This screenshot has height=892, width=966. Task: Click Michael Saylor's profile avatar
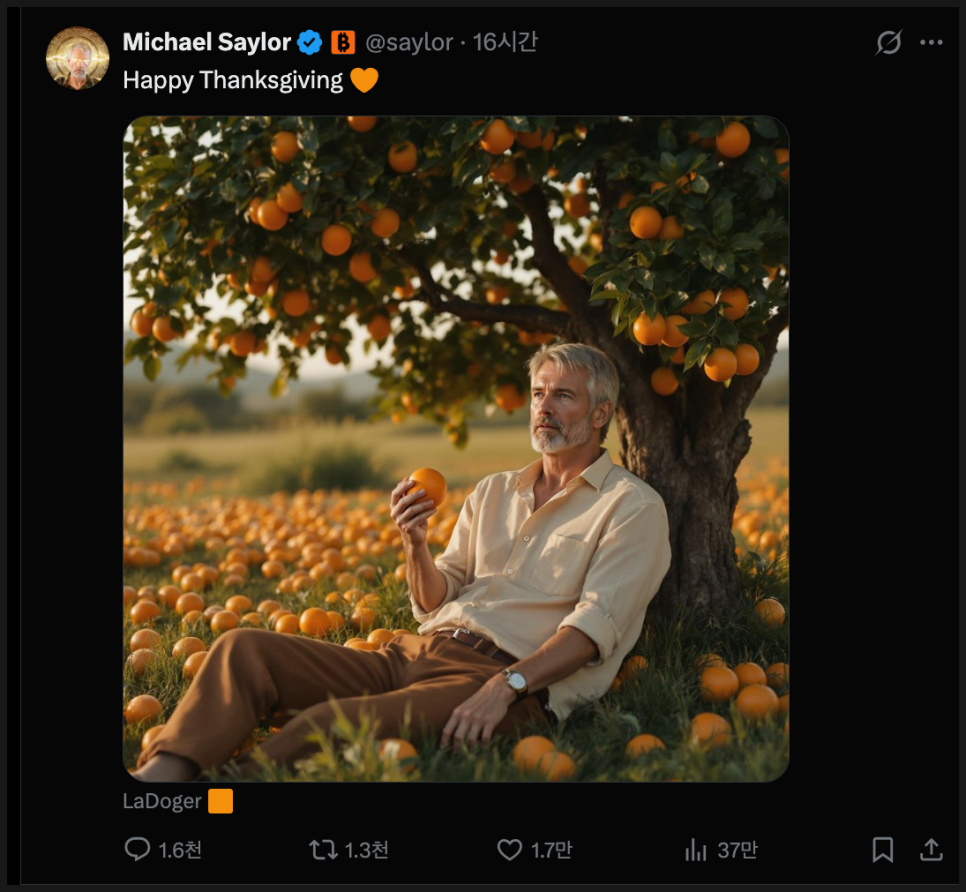[77, 58]
